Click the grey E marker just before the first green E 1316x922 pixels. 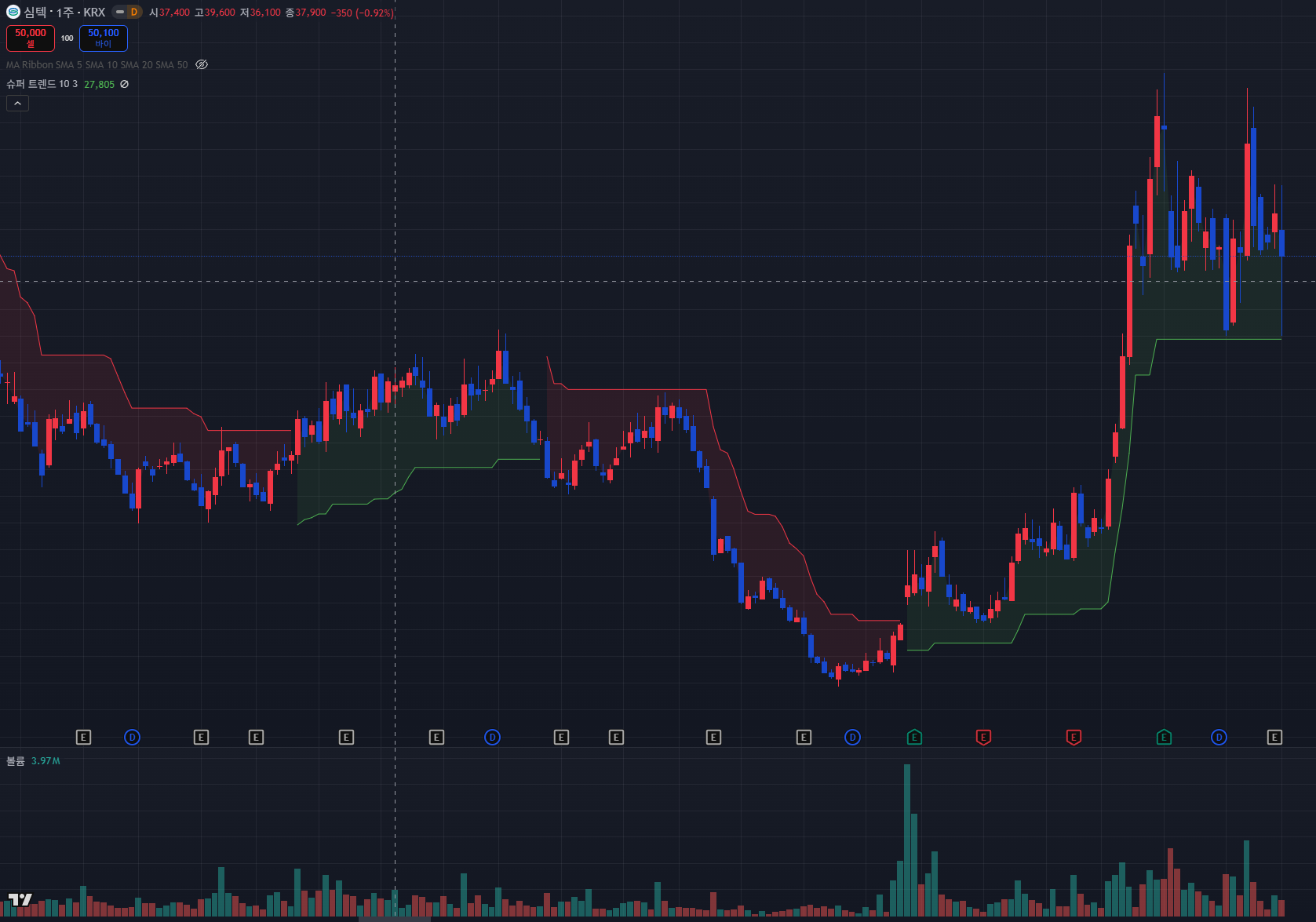click(804, 737)
